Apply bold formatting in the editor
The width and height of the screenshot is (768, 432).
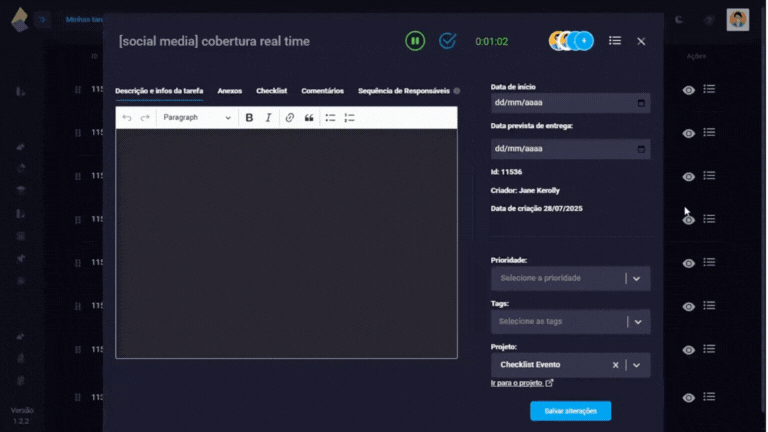click(249, 118)
